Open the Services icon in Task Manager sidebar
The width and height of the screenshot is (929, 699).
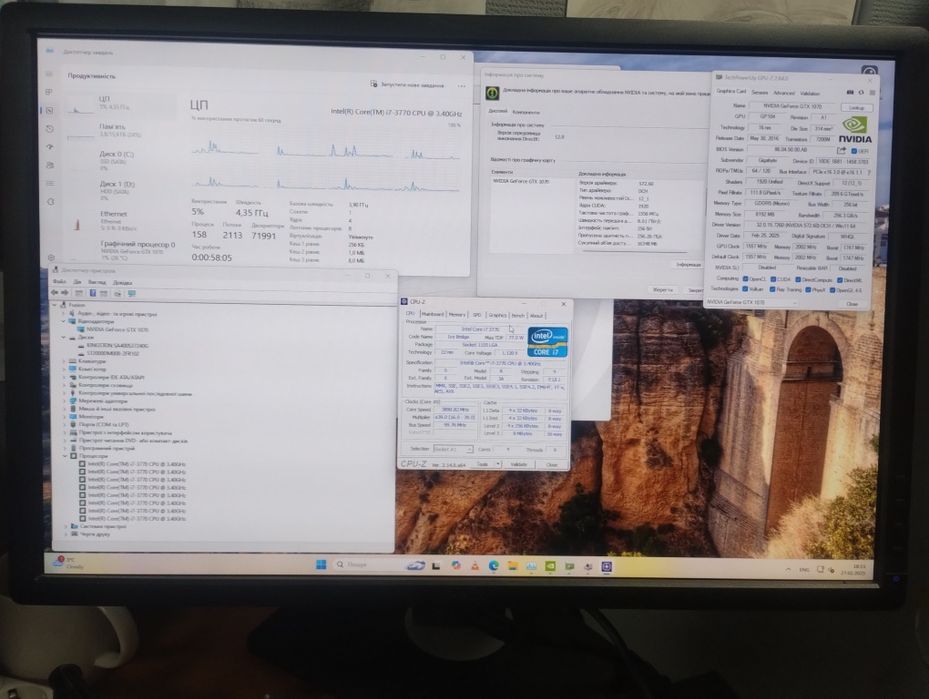[51, 201]
